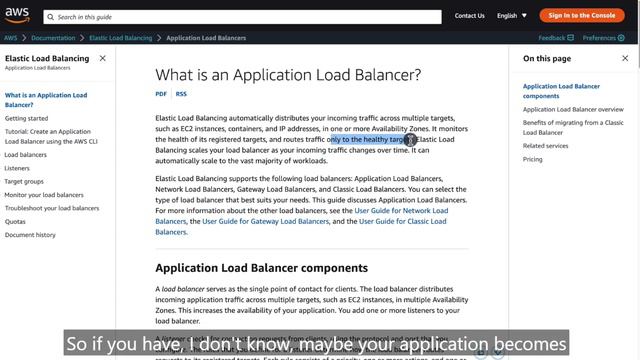Open Monitor your load balancers section
The height and width of the screenshot is (360, 640).
pos(44,195)
